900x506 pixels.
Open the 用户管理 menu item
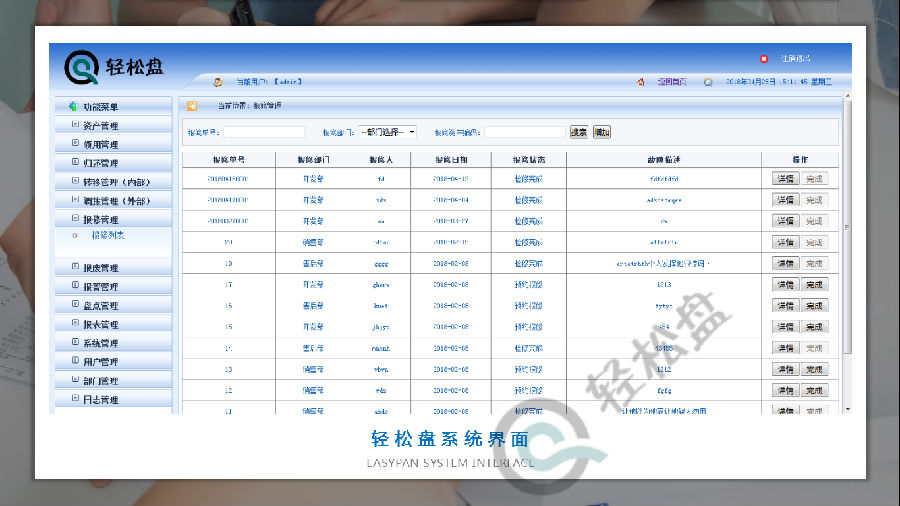114,361
